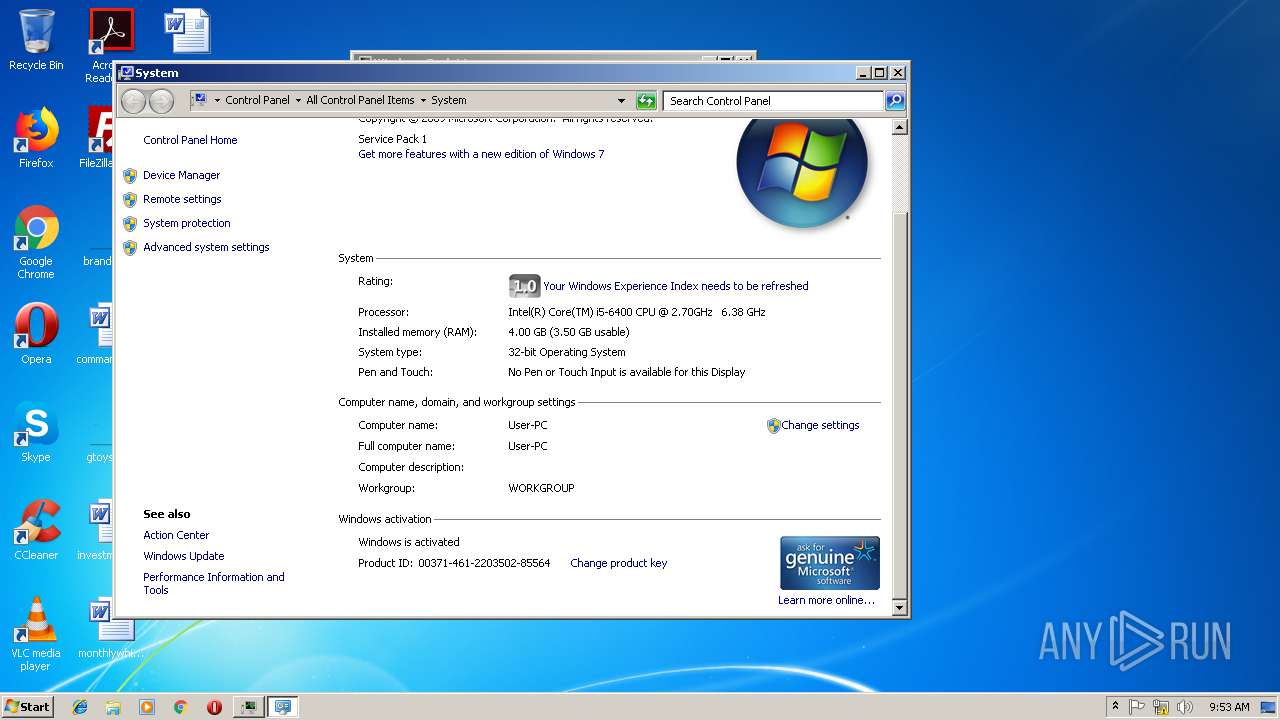Click the Advanced system settings shield icon

[130, 247]
